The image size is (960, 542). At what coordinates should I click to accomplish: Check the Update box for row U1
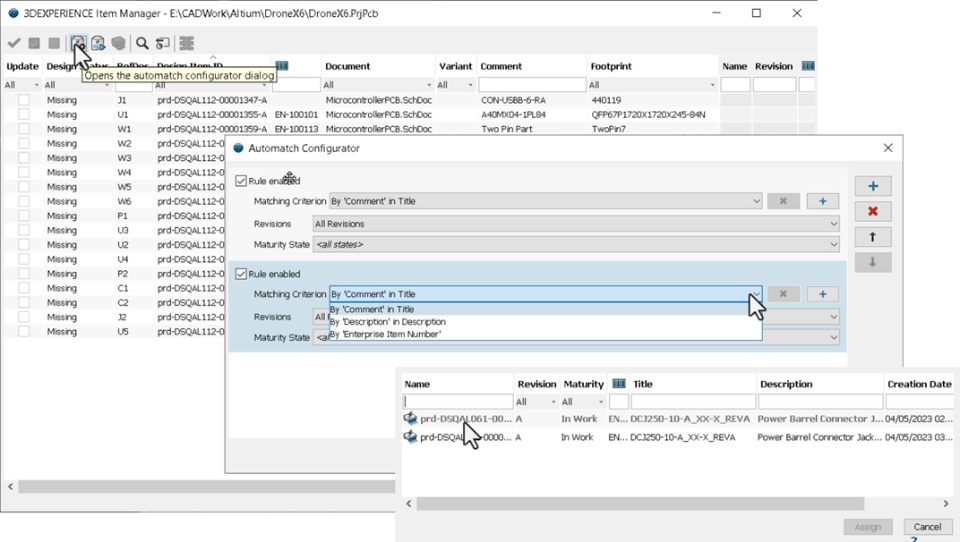pos(23,115)
